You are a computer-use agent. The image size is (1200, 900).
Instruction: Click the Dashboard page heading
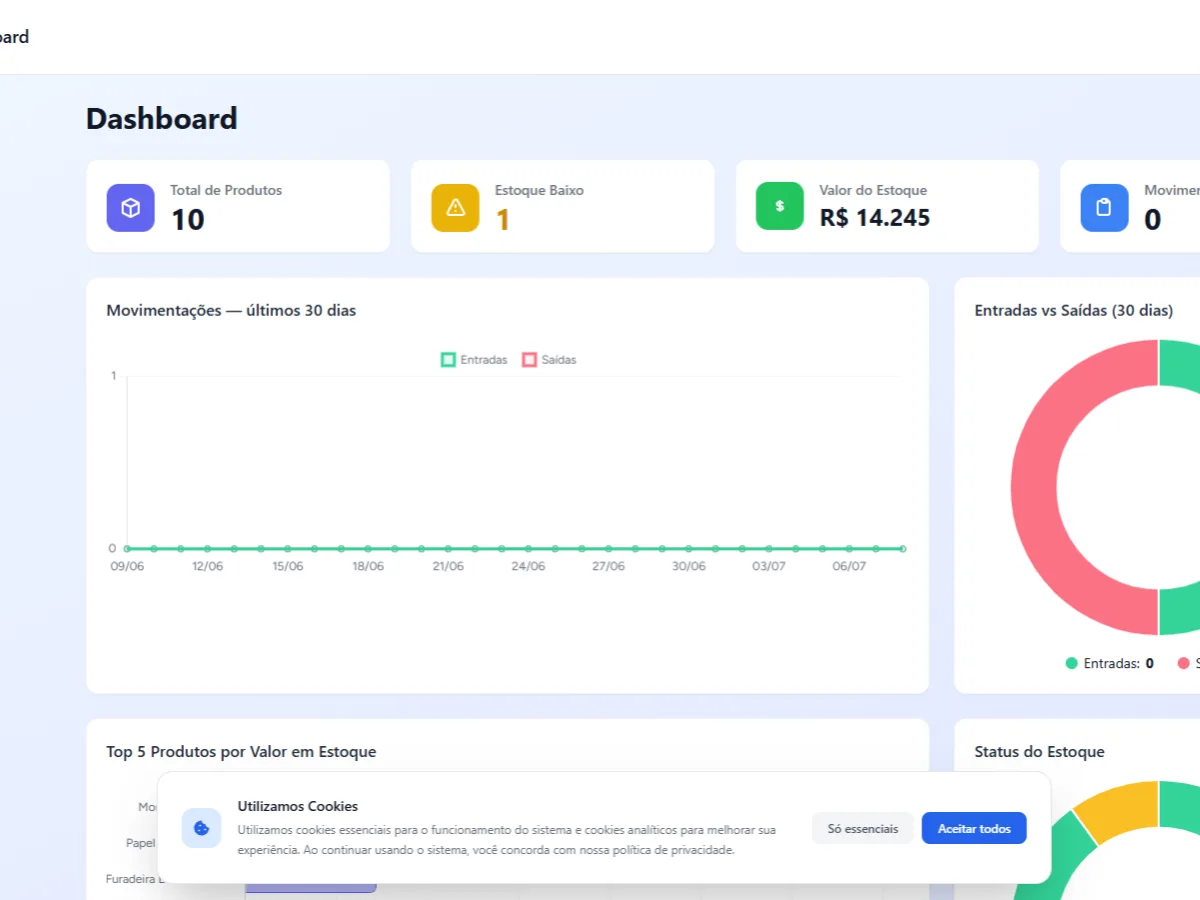[162, 118]
